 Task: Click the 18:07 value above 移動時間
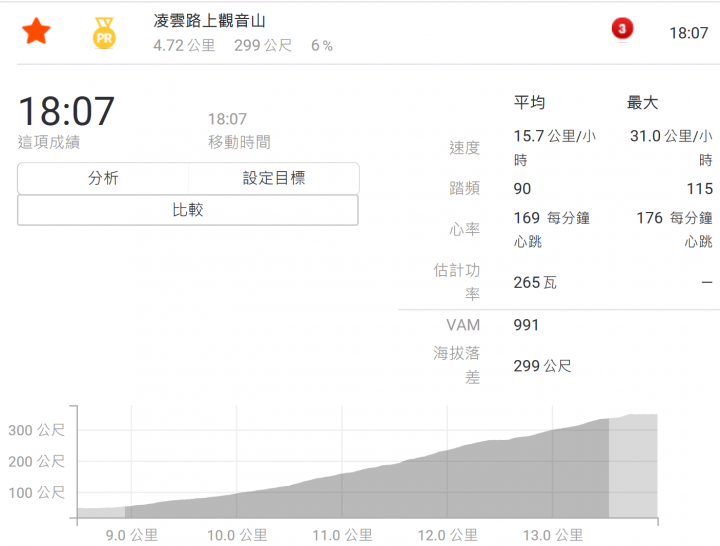click(x=227, y=119)
